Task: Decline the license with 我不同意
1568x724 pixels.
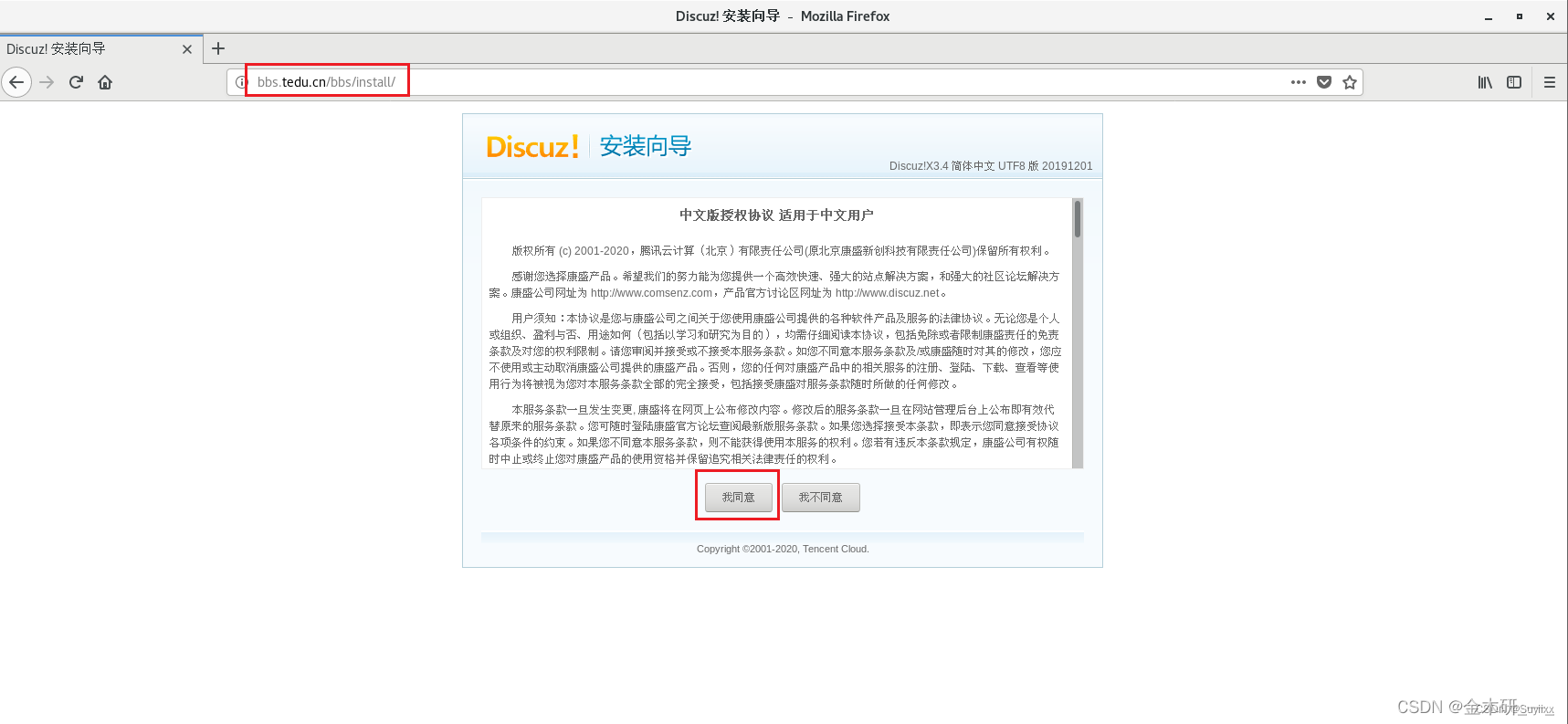Action: pos(821,498)
